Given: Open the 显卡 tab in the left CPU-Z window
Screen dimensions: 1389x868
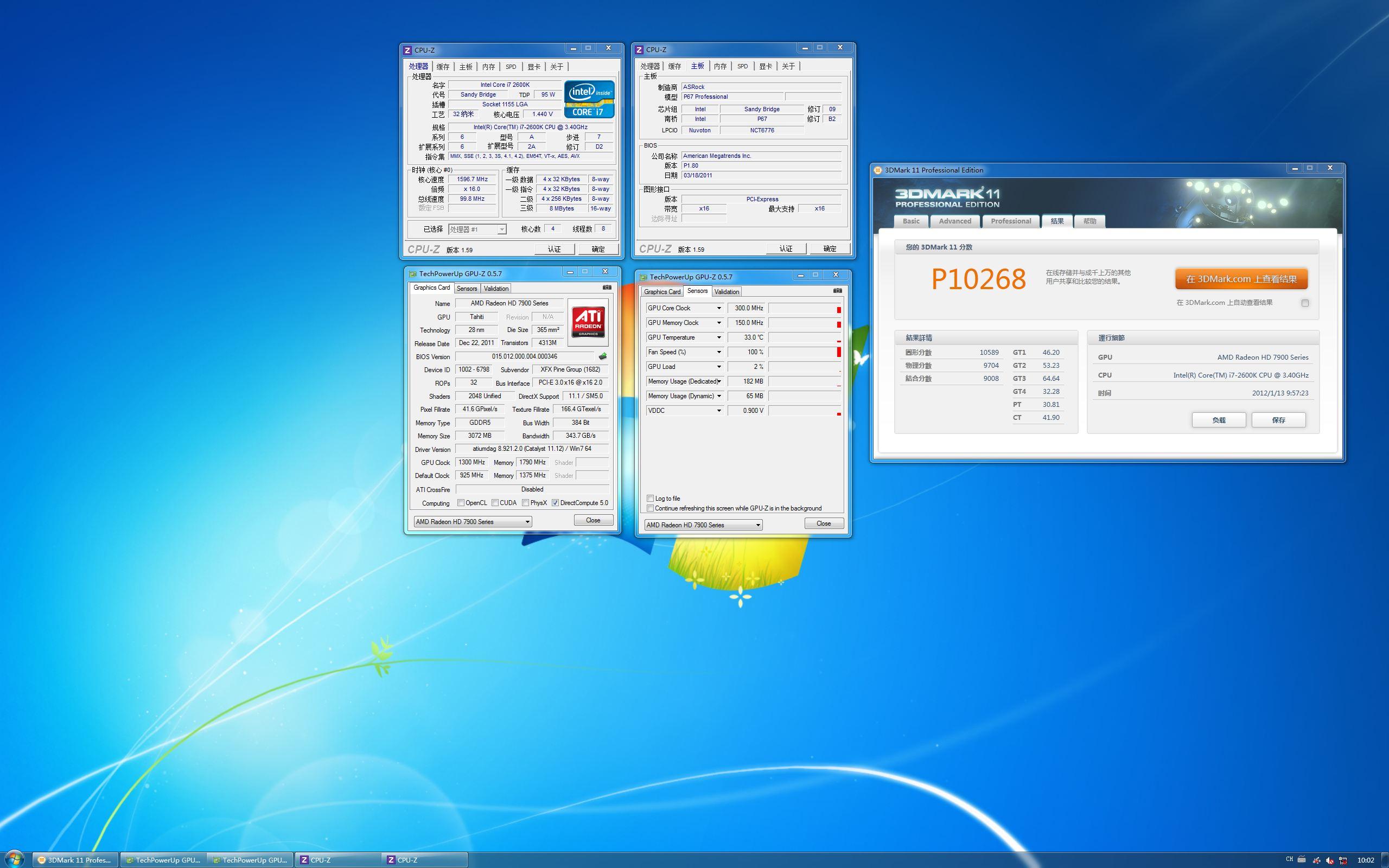Looking at the screenshot, I should click(x=534, y=67).
